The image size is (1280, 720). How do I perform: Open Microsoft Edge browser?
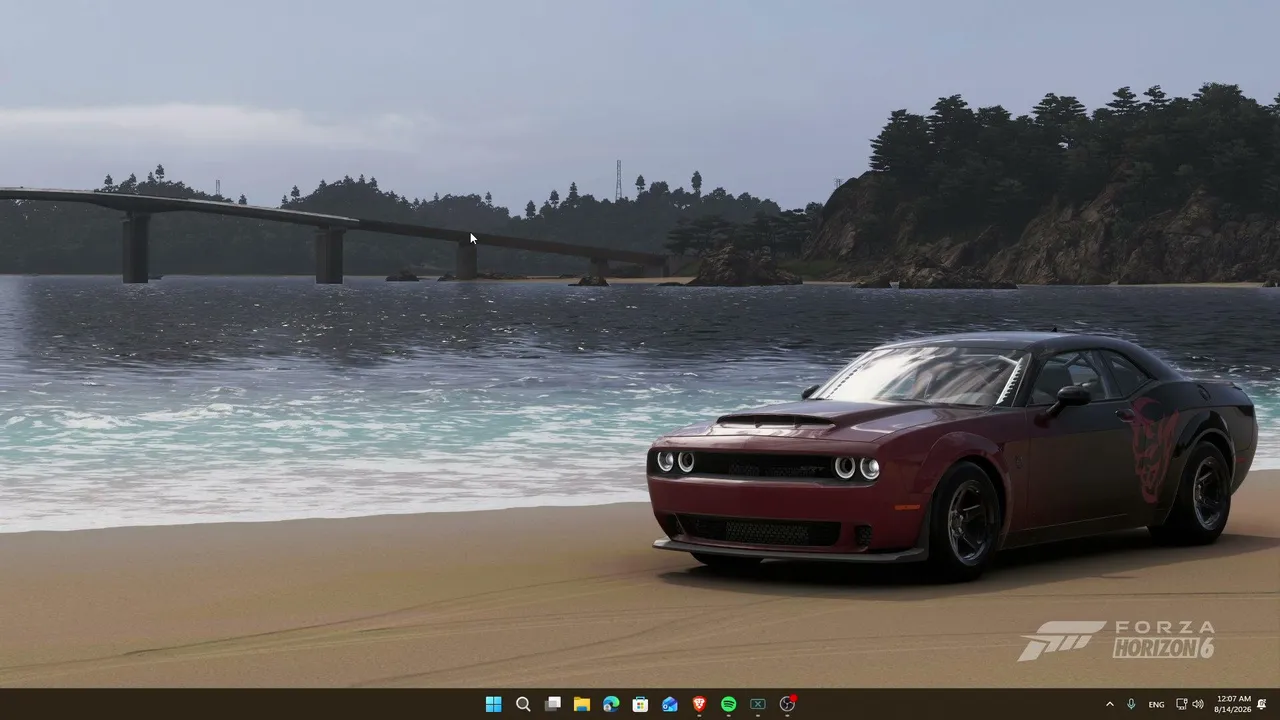(x=611, y=704)
